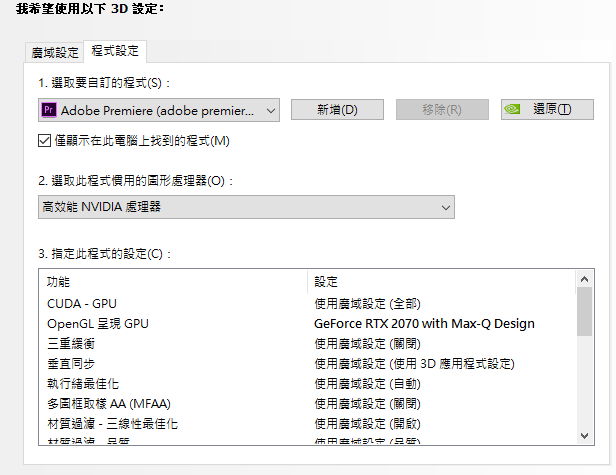
Task: Click the settings list scrollbar thumb
Action: point(584,311)
